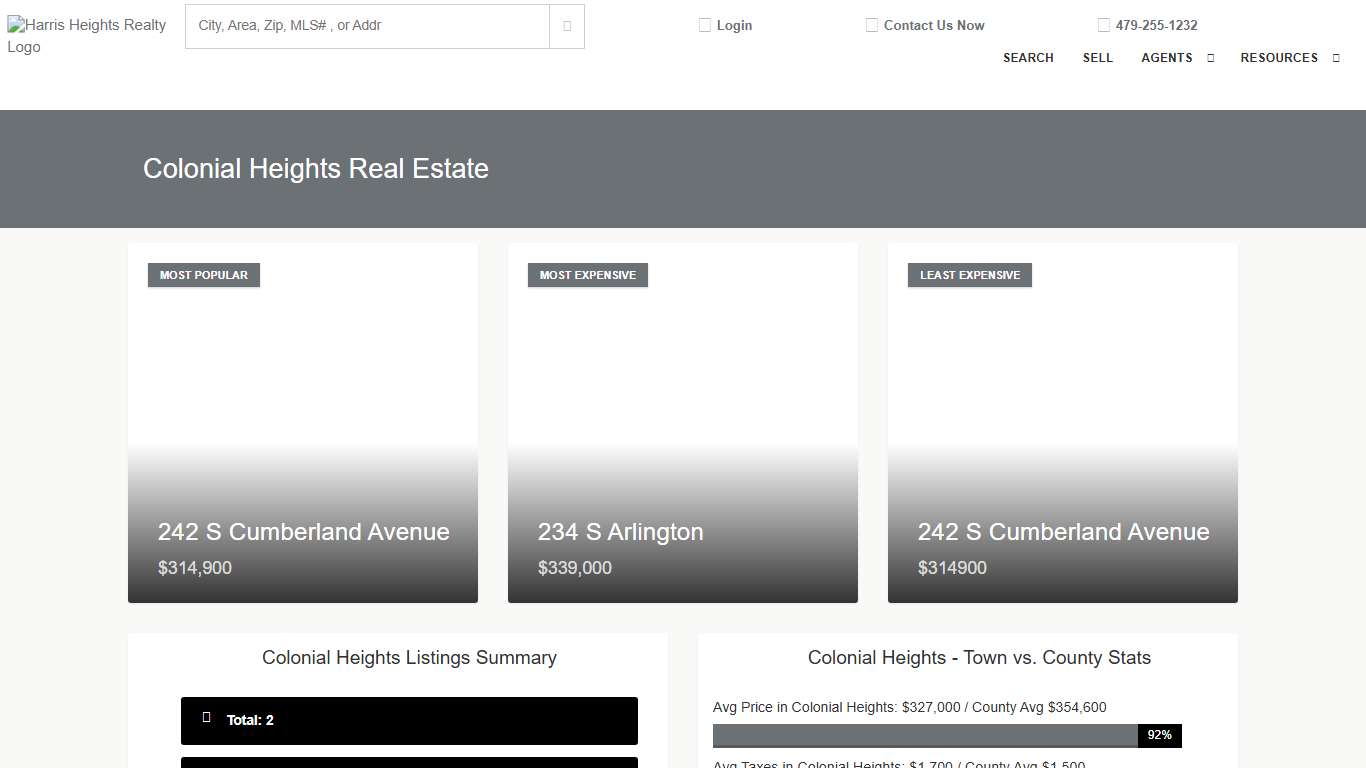The width and height of the screenshot is (1366, 768).
Task: Open the 242 S Cumberland Avenue listing
Action: coord(303,532)
